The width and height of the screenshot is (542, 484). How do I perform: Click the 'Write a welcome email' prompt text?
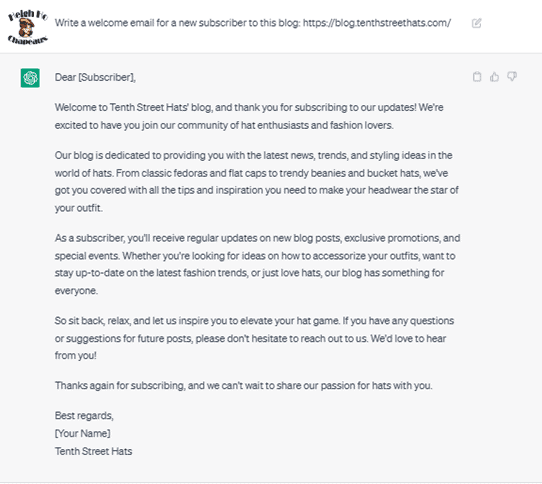pyautogui.click(x=253, y=23)
